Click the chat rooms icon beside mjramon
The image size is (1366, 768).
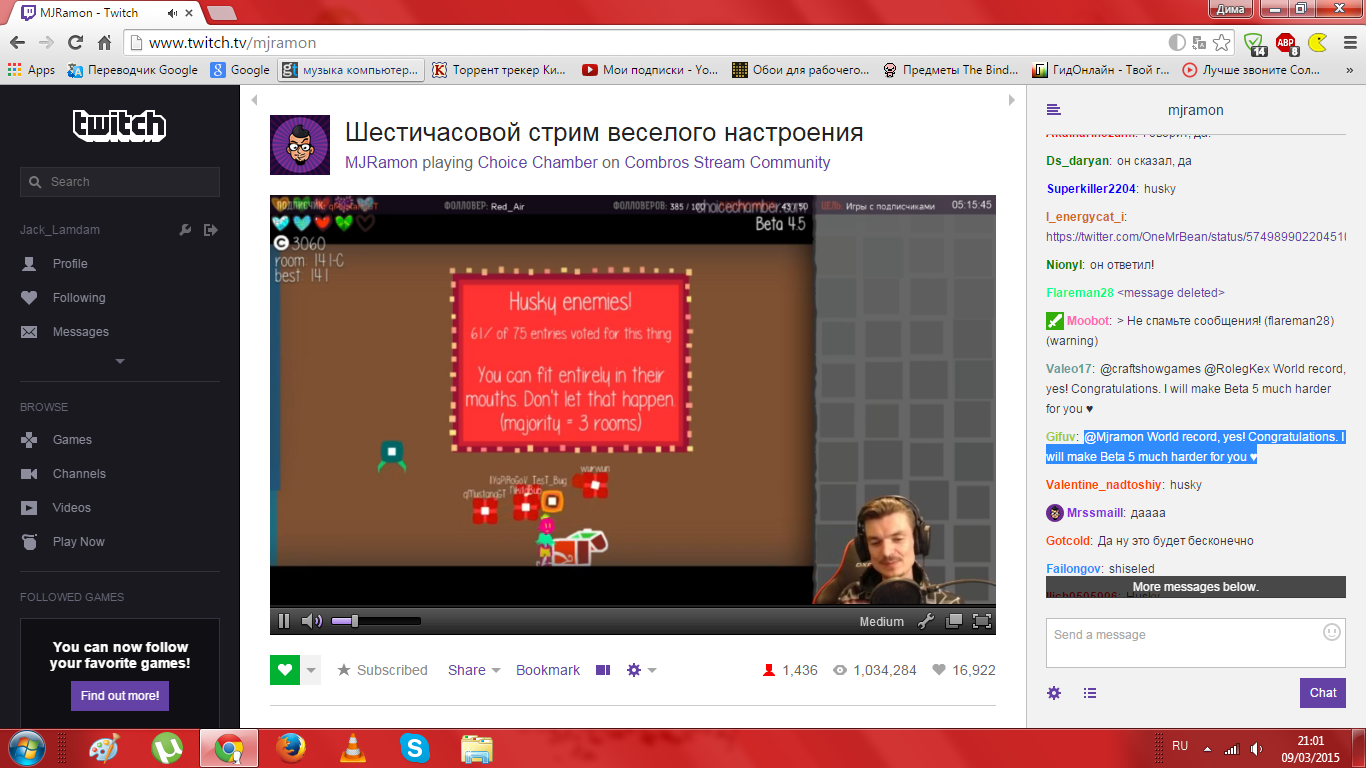[1053, 110]
